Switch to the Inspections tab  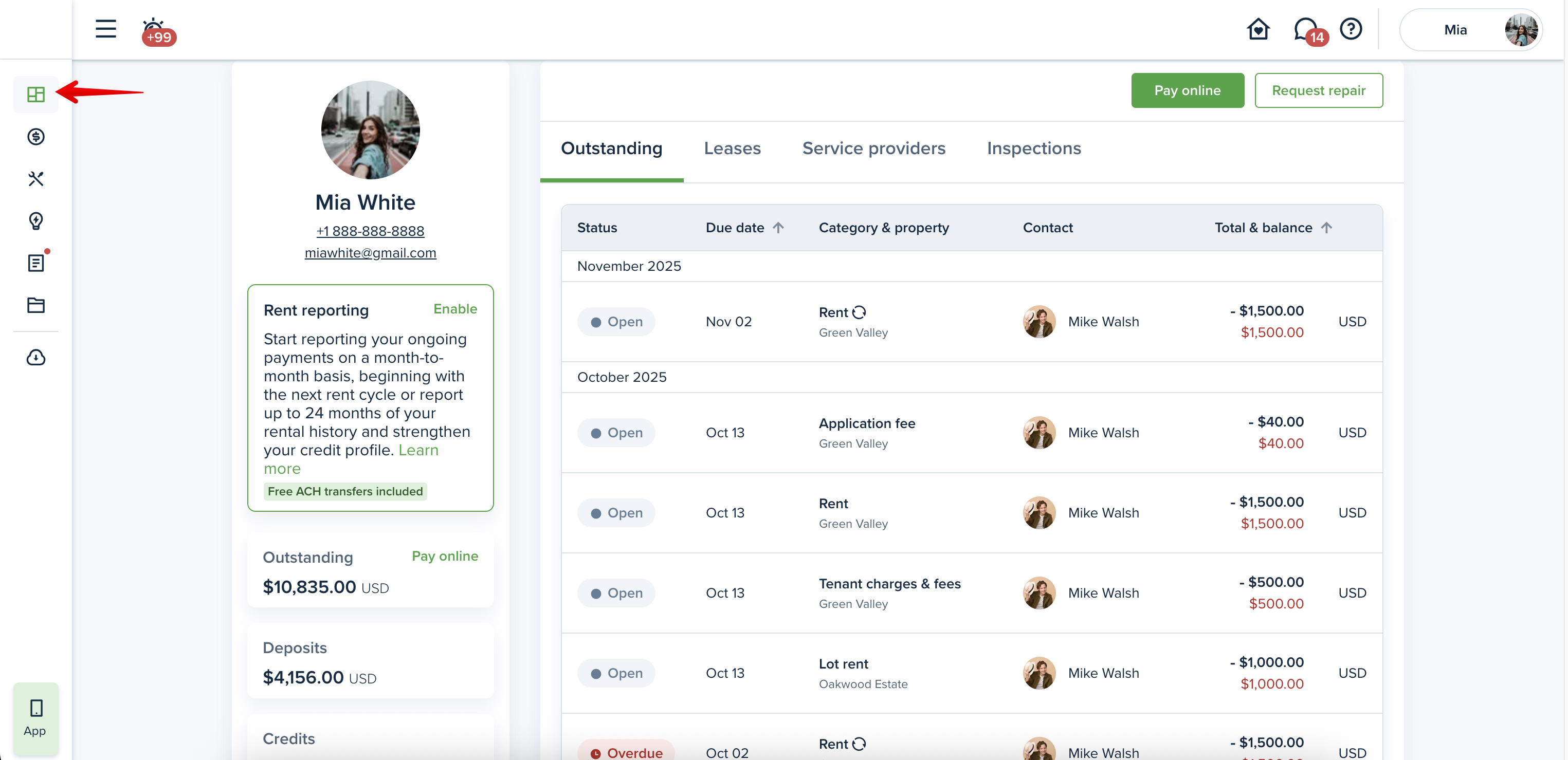1033,149
